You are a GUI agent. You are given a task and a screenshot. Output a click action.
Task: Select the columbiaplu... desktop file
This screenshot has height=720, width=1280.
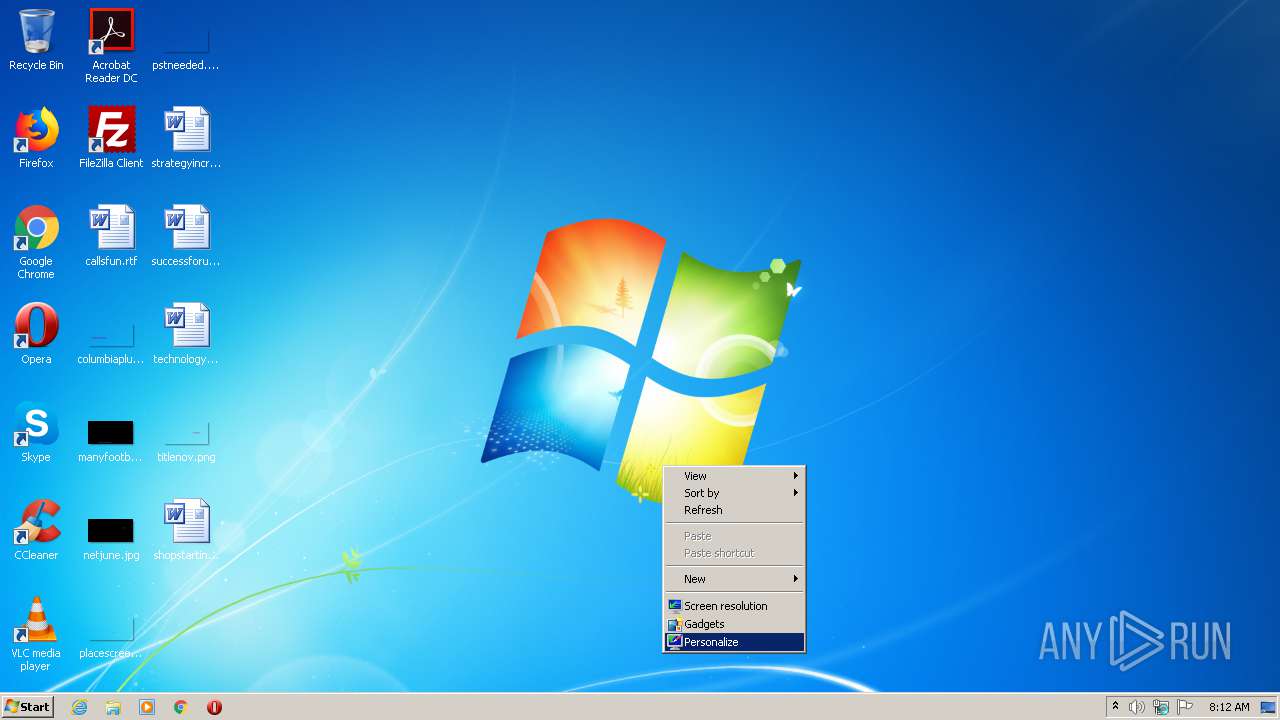111,342
